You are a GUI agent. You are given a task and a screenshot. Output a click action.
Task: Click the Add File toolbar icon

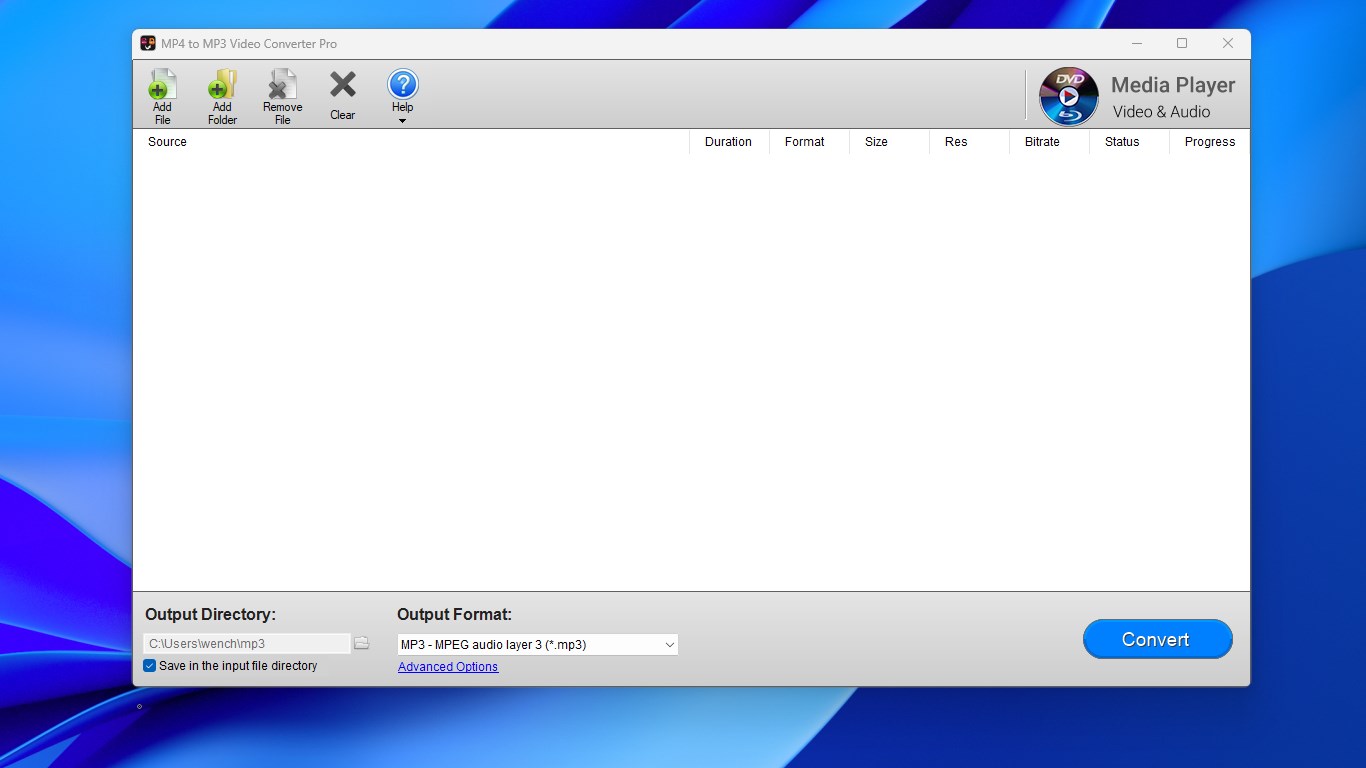pyautogui.click(x=162, y=96)
